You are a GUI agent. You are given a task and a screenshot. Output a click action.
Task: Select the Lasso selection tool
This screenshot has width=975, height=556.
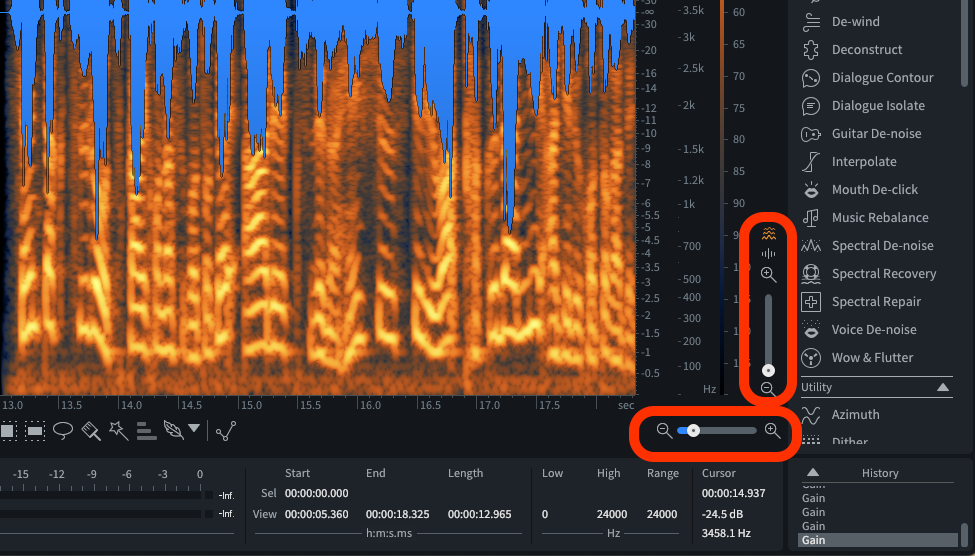tap(63, 431)
